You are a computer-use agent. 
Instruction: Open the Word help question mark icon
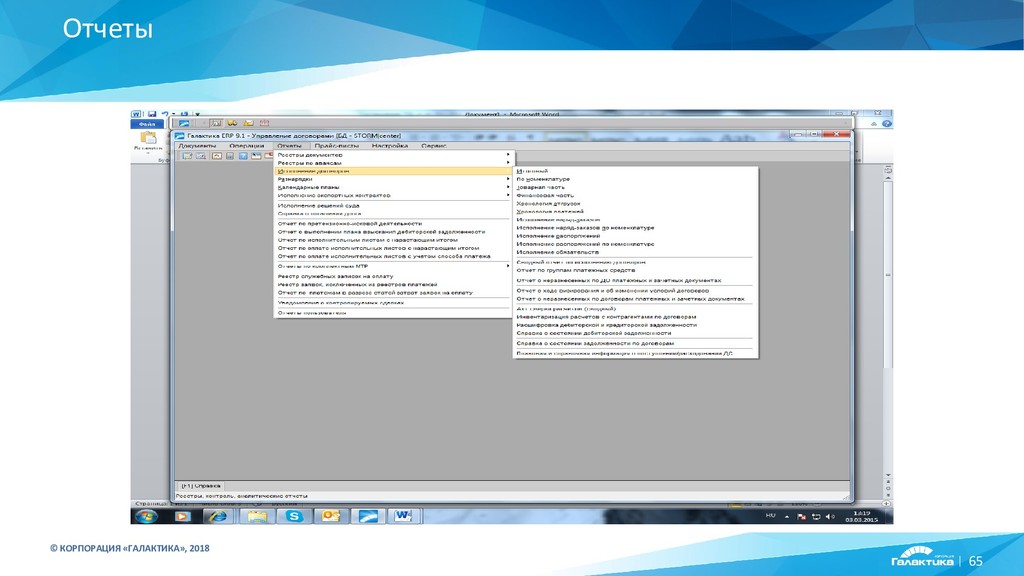pos(886,123)
